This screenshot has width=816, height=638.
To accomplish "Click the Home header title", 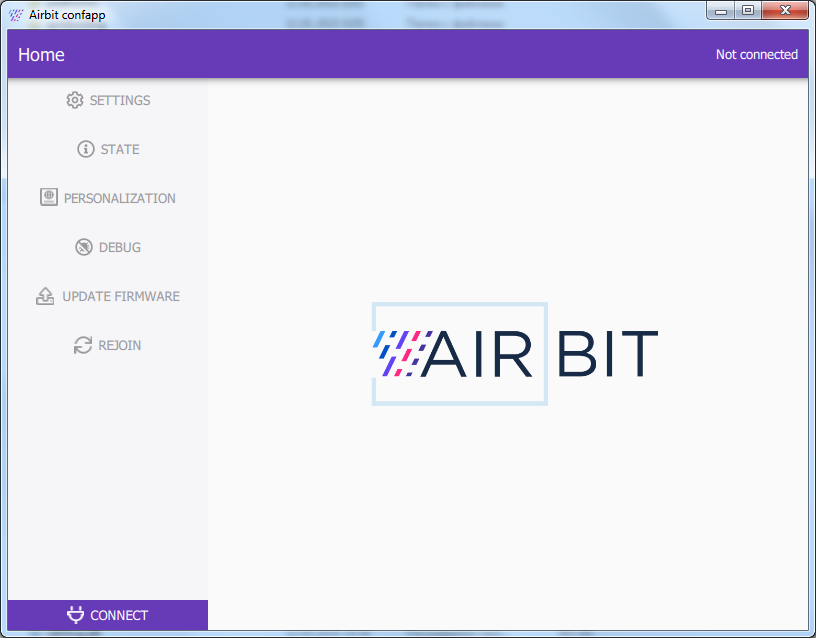I will (41, 55).
